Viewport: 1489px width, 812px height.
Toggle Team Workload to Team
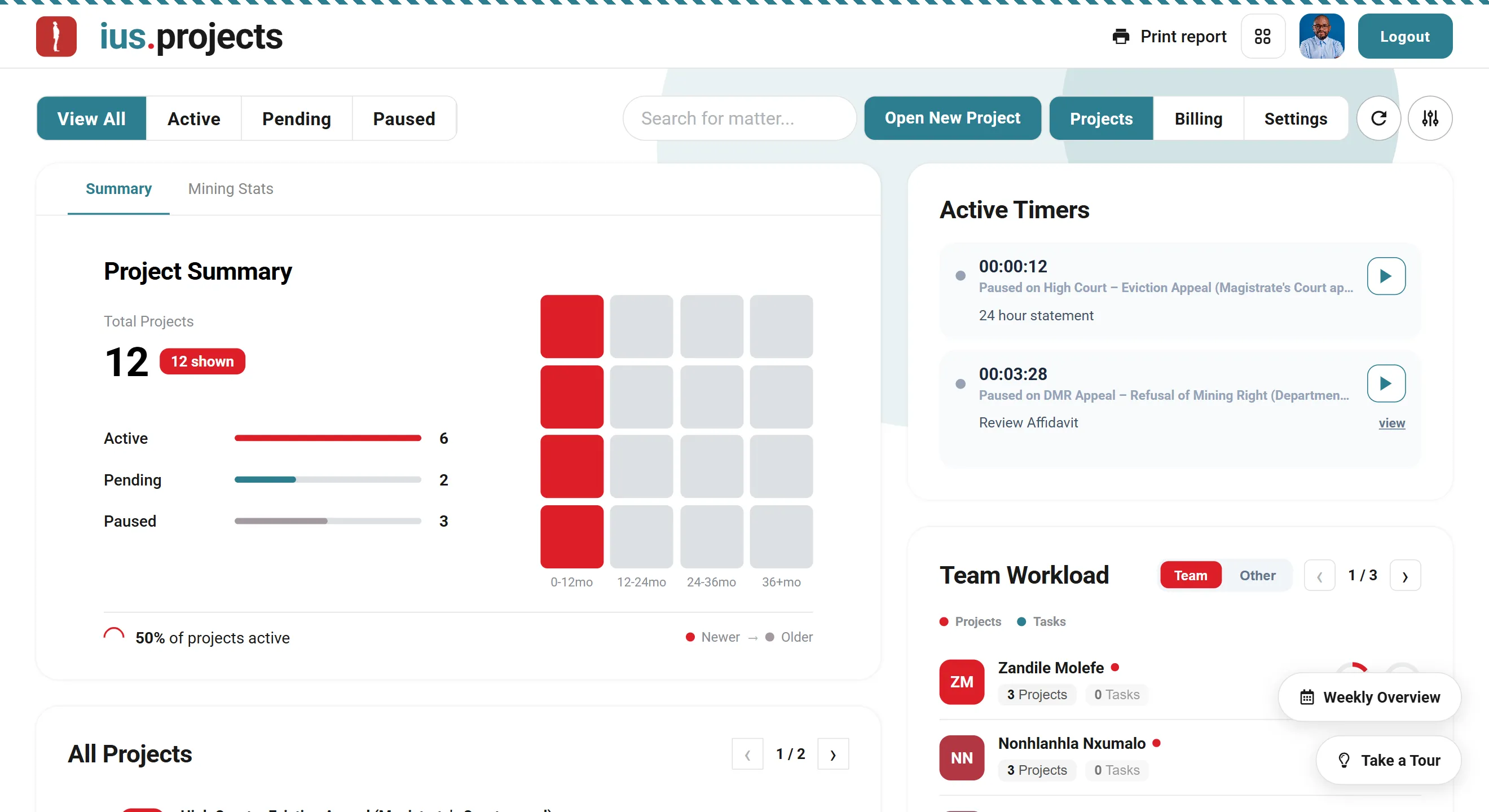pyautogui.click(x=1190, y=575)
